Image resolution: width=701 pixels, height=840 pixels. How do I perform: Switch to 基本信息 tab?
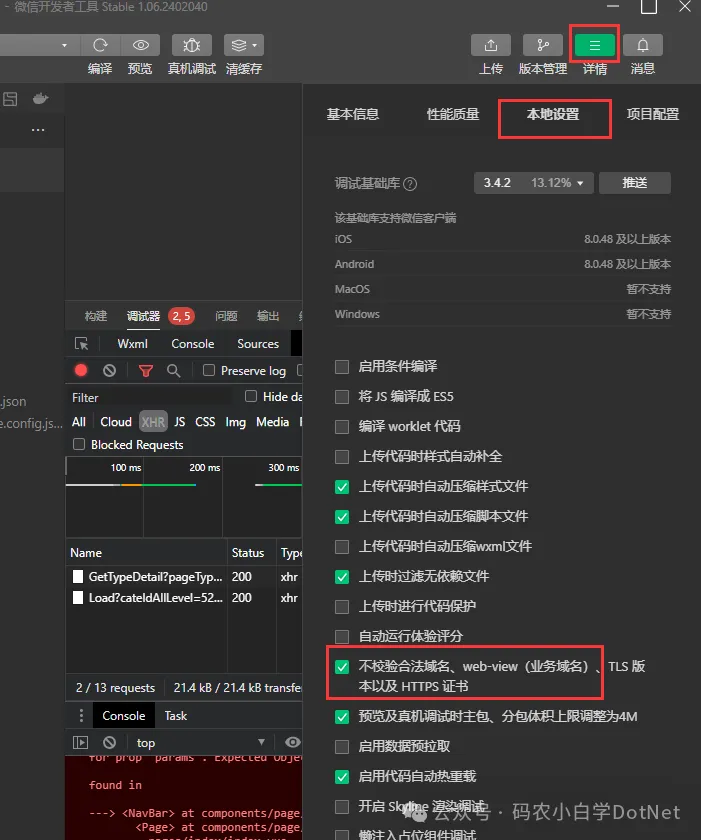(x=353, y=114)
